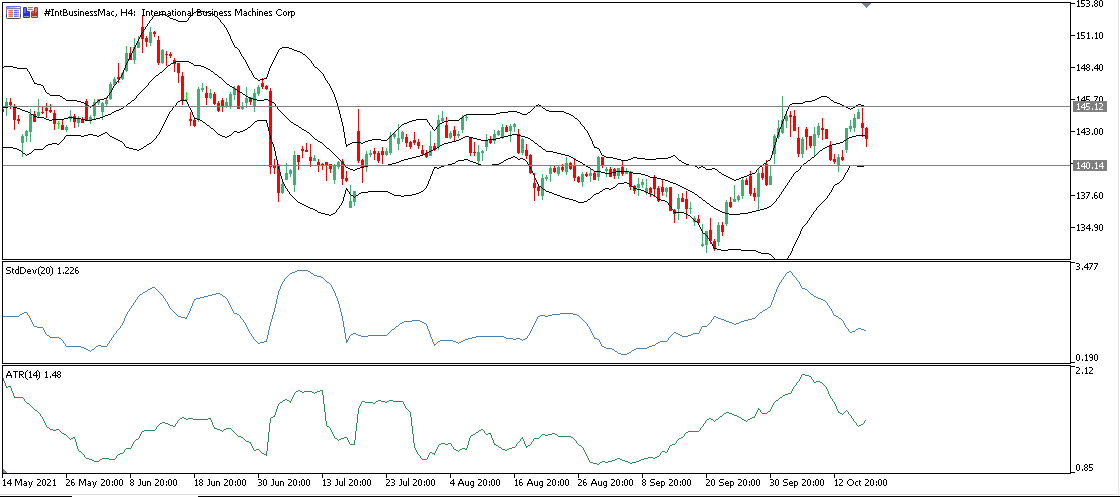Click the 3.477 StdDev scale value
The width and height of the screenshot is (1120, 497).
pos(1088,266)
